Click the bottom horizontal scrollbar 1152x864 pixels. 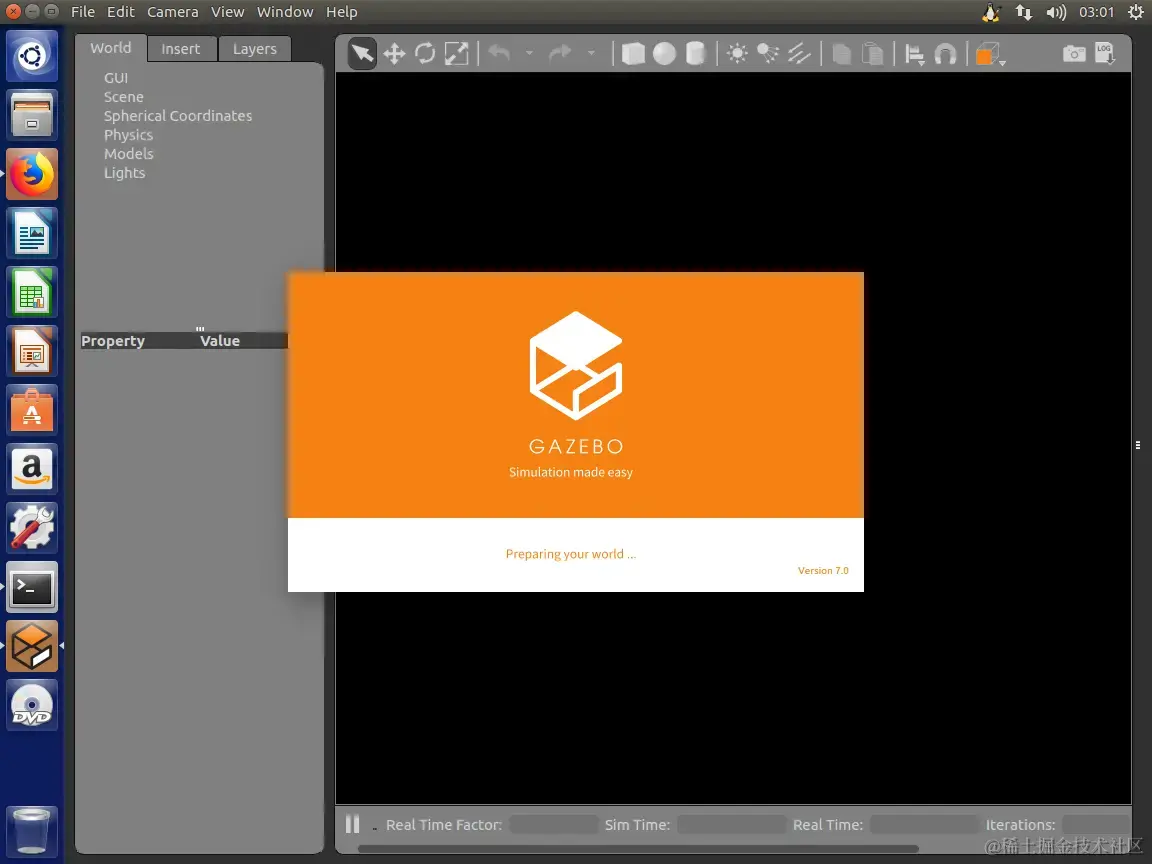[638, 849]
